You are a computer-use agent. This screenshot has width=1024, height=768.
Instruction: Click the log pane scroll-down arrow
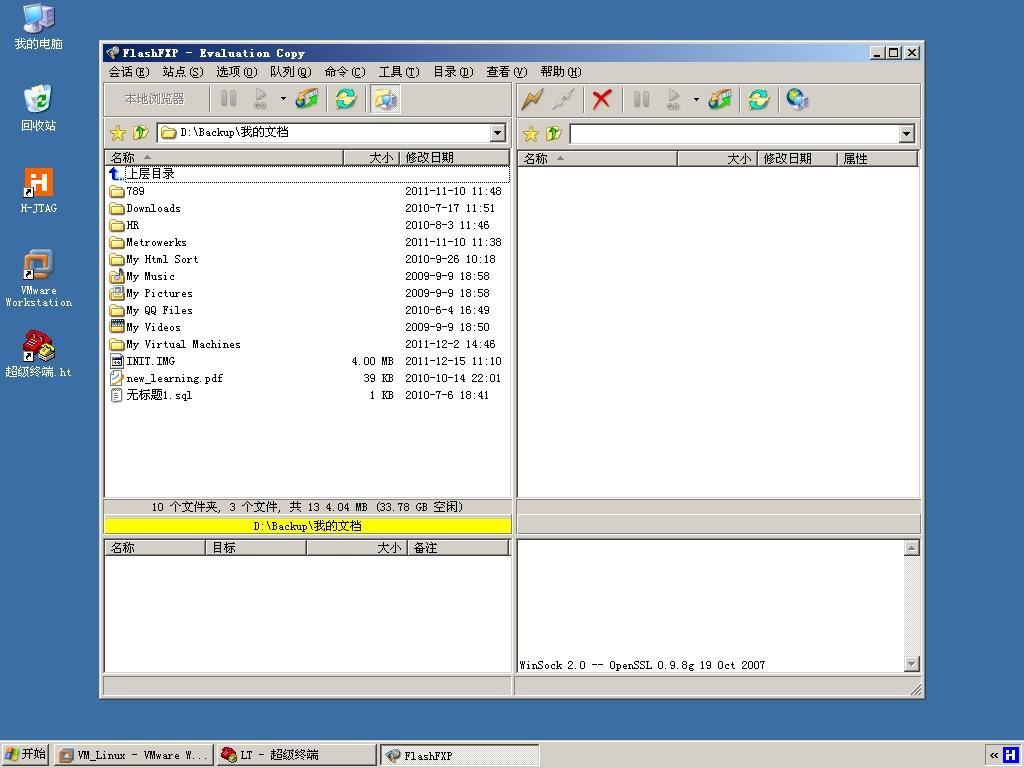912,664
